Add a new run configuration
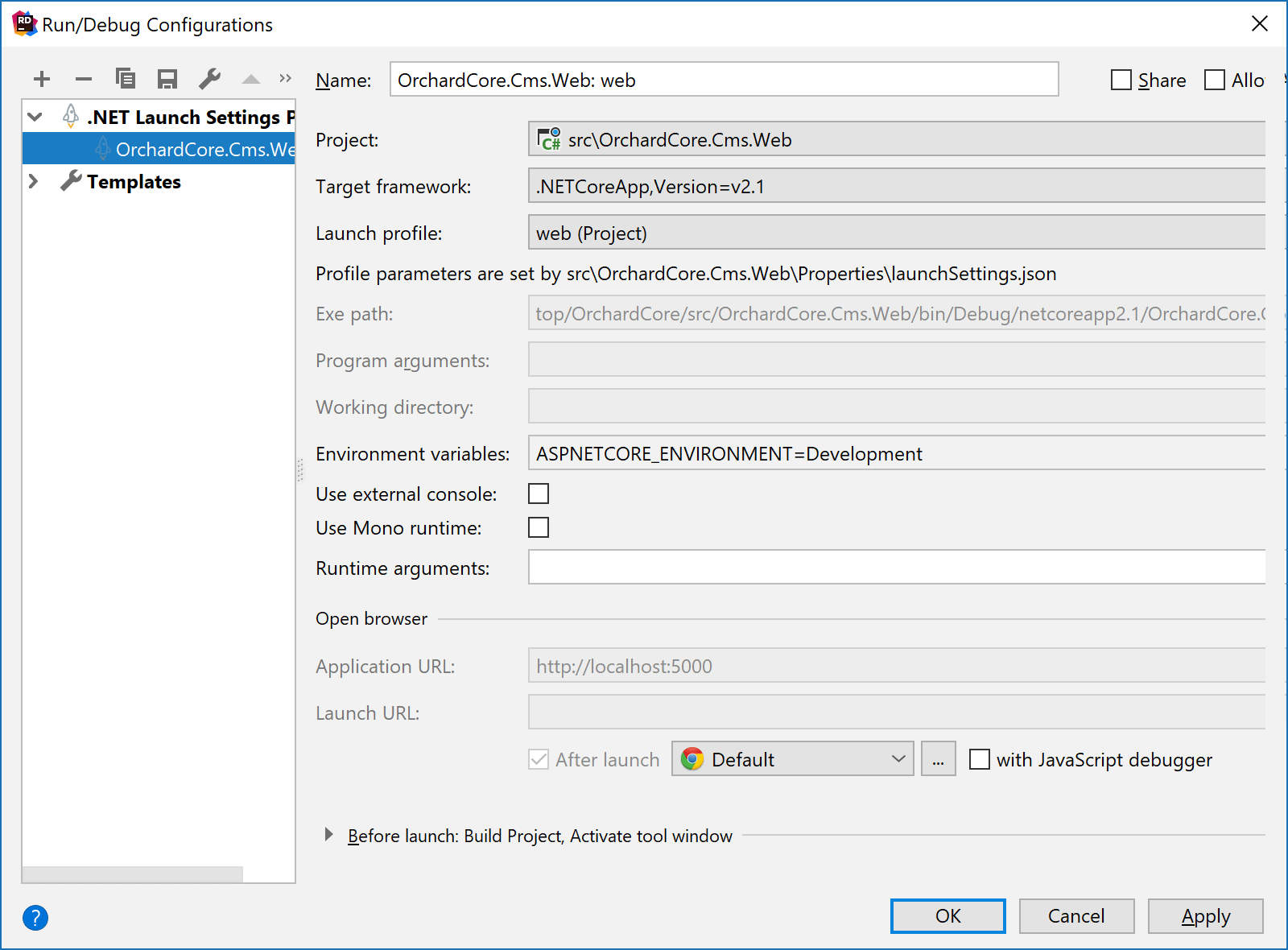This screenshot has height=950, width=1288. click(42, 79)
